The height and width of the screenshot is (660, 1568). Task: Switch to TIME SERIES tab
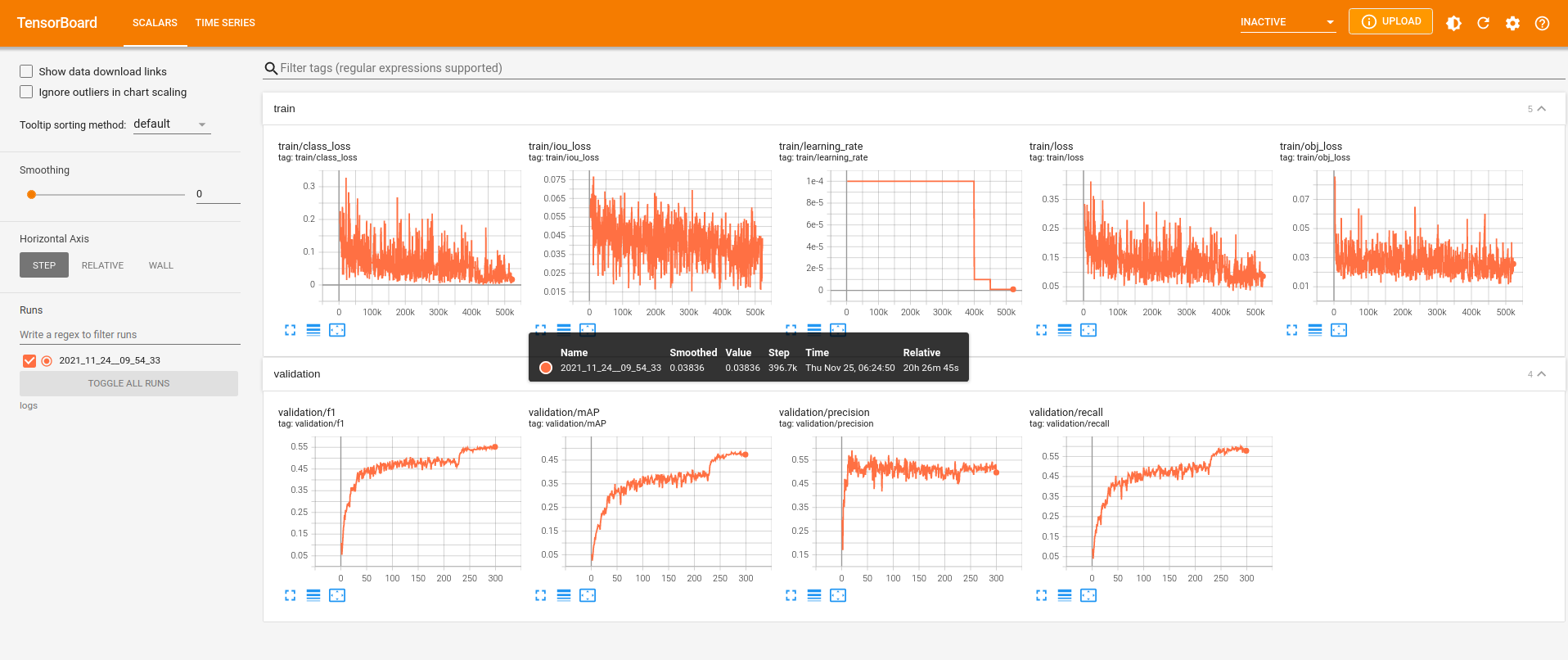point(225,23)
